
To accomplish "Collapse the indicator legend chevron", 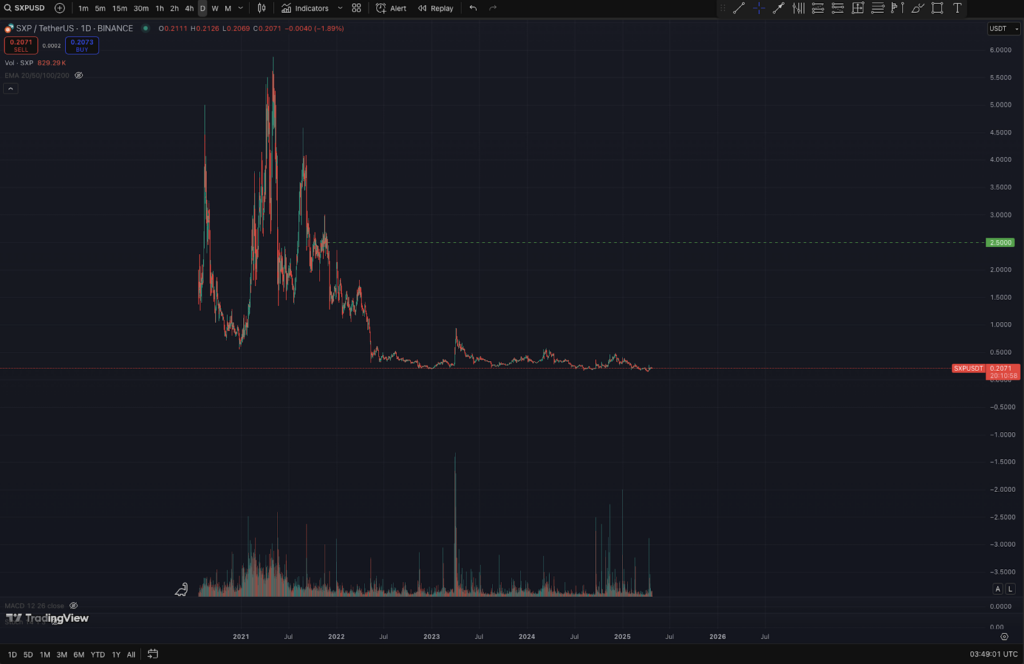I will click(10, 89).
